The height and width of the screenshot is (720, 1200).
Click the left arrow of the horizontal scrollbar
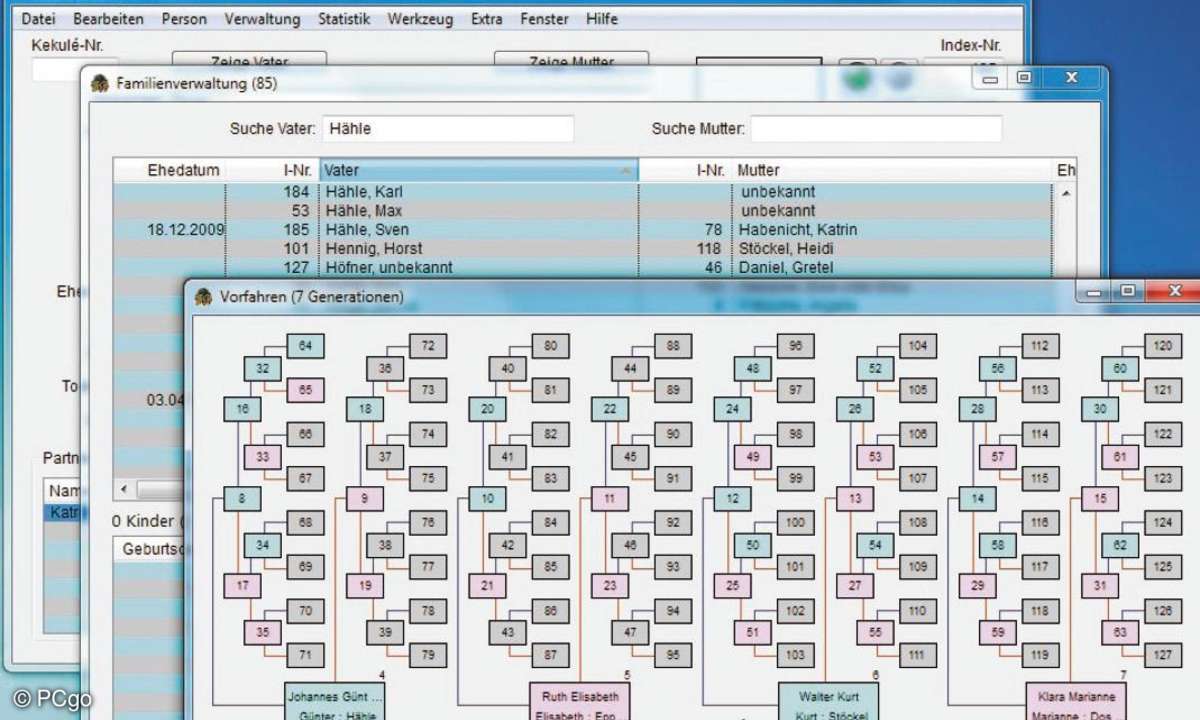[124, 489]
